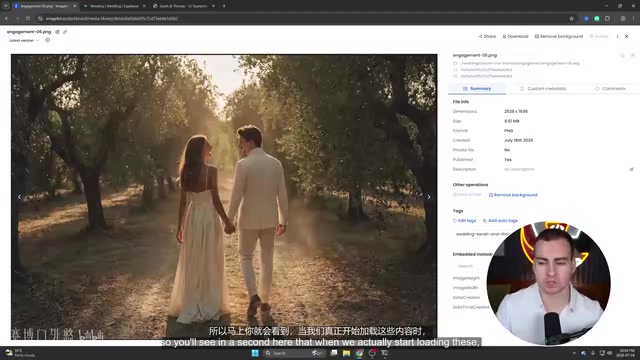Download the engagement-06.png file
The width and height of the screenshot is (640, 360).
tap(515, 36)
